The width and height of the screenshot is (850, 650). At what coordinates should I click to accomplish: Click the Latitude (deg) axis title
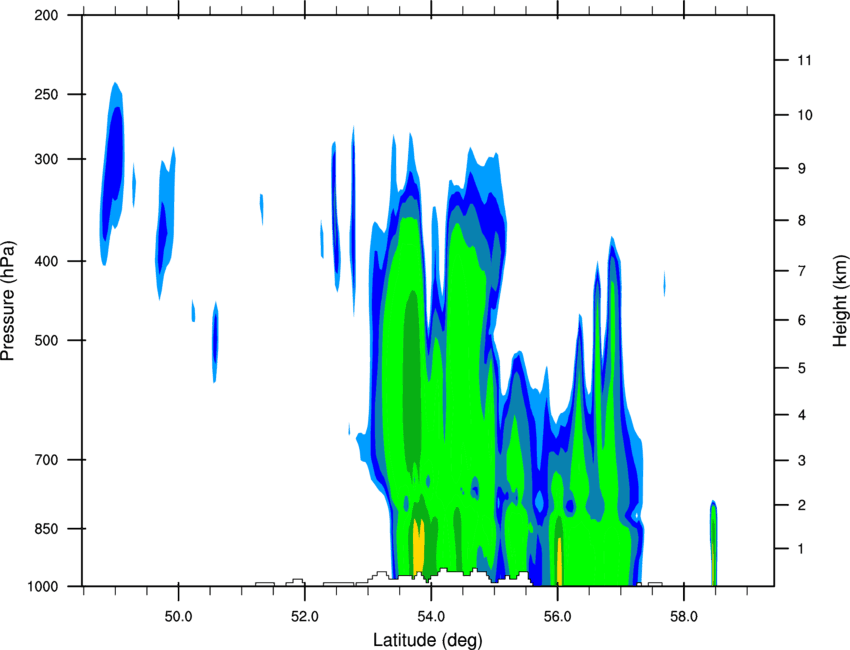pos(427,640)
